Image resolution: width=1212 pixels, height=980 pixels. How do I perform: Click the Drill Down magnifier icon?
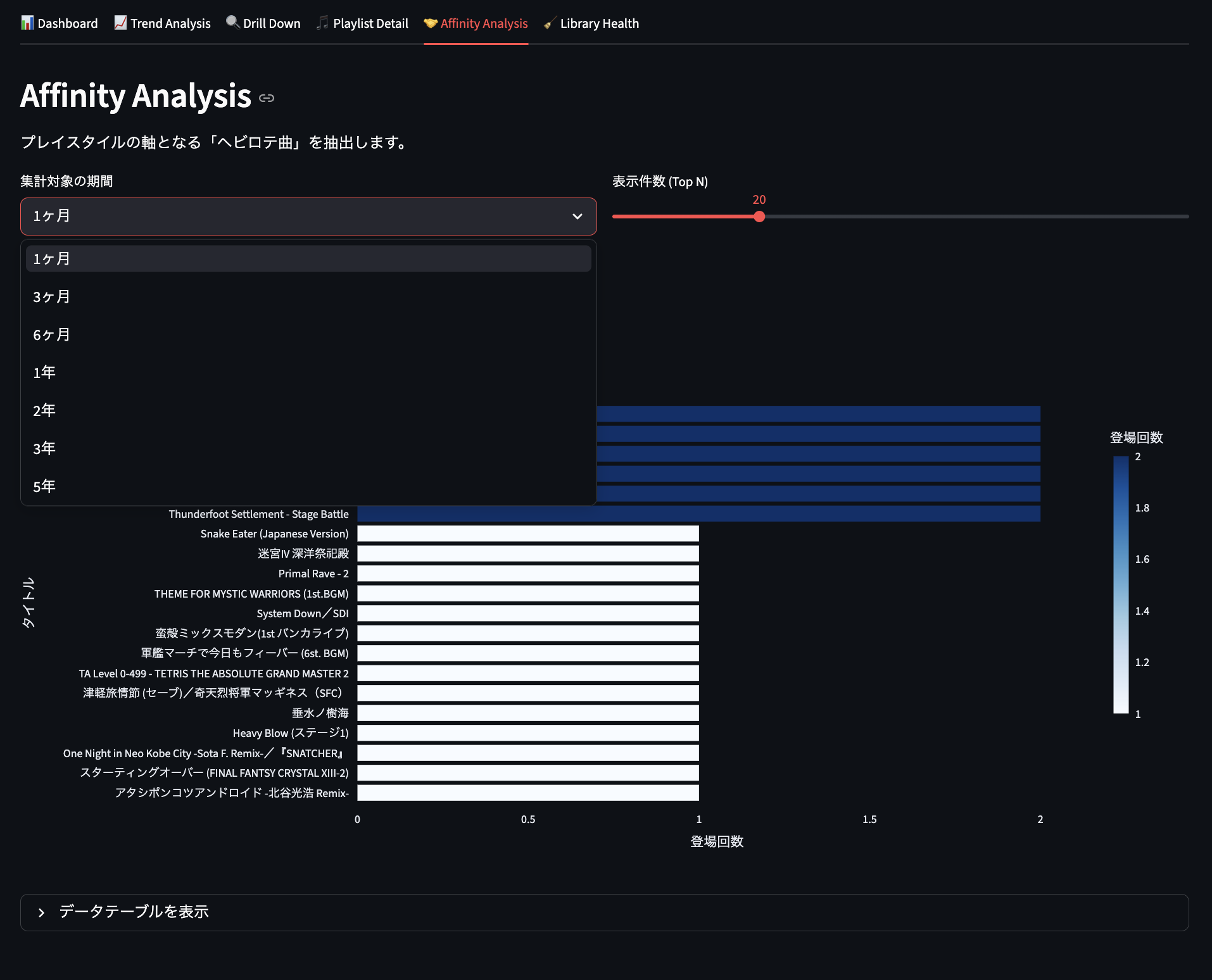pos(233,23)
